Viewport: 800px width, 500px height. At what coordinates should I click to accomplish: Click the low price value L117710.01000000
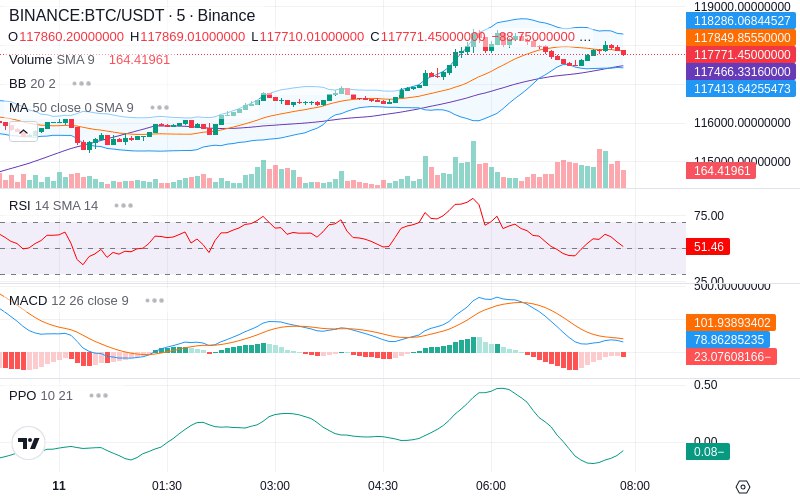pos(308,37)
